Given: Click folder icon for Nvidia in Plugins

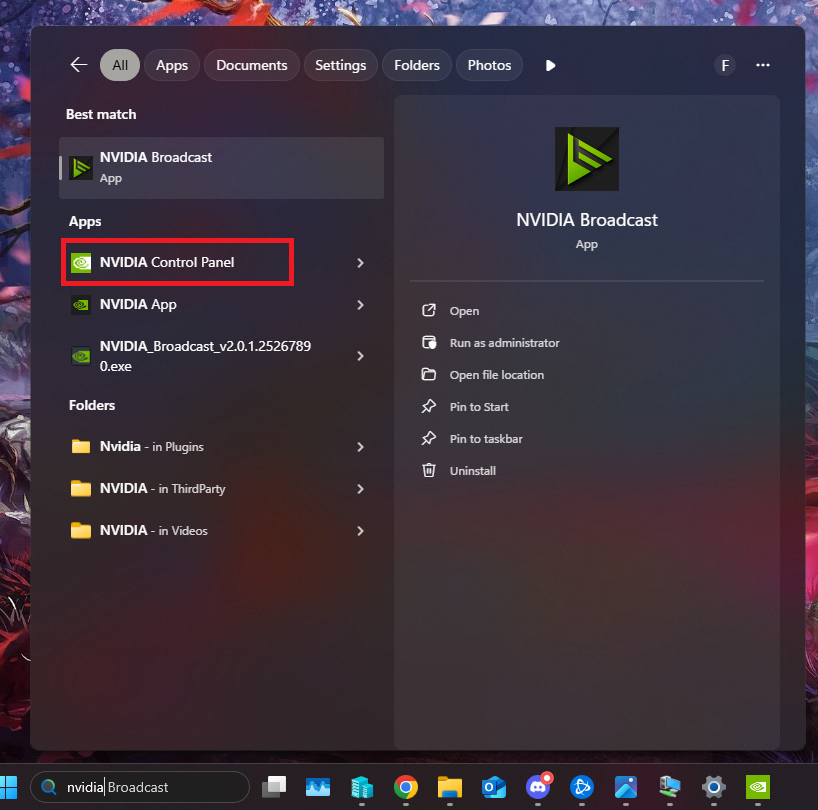Looking at the screenshot, I should 81,446.
